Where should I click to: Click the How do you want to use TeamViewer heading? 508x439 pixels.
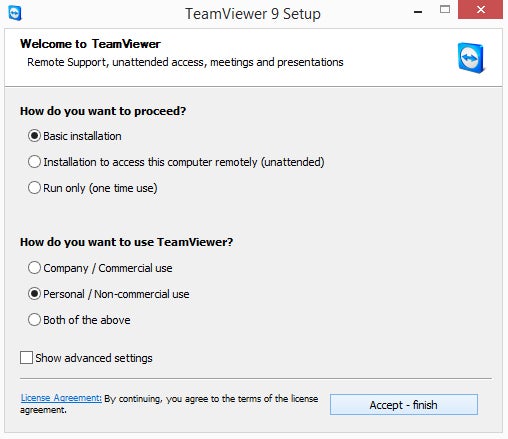(x=126, y=242)
